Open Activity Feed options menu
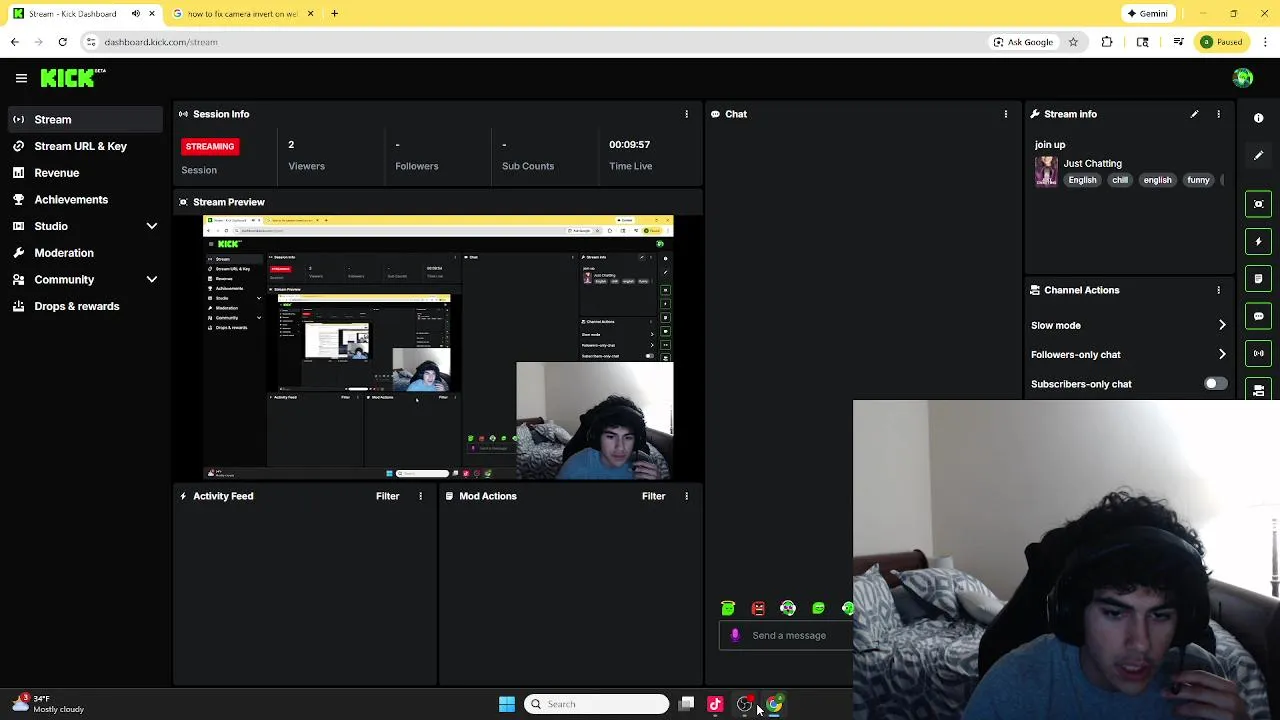This screenshot has height=720, width=1280. pyautogui.click(x=420, y=496)
